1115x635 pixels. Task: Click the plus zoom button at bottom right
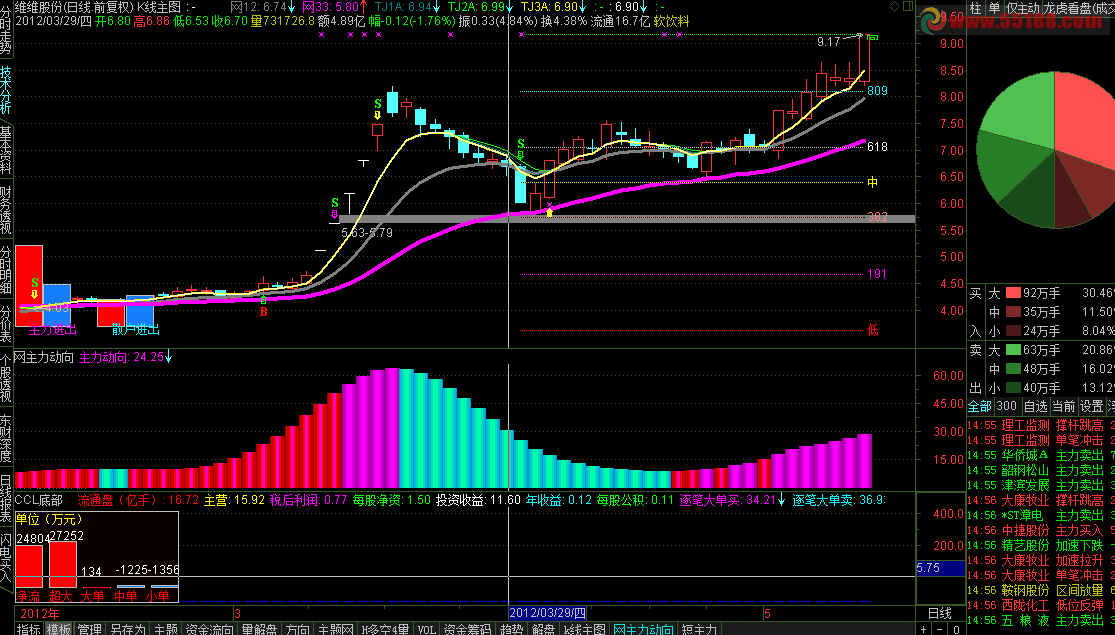[924, 629]
